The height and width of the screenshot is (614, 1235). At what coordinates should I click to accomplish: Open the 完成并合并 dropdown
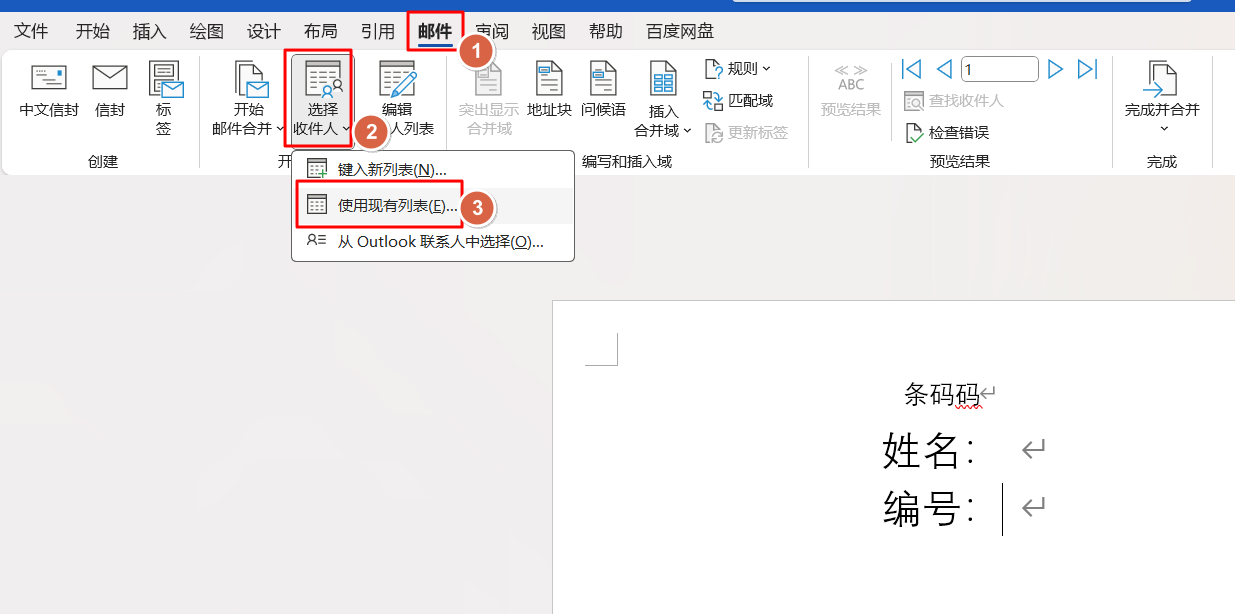point(1162,99)
